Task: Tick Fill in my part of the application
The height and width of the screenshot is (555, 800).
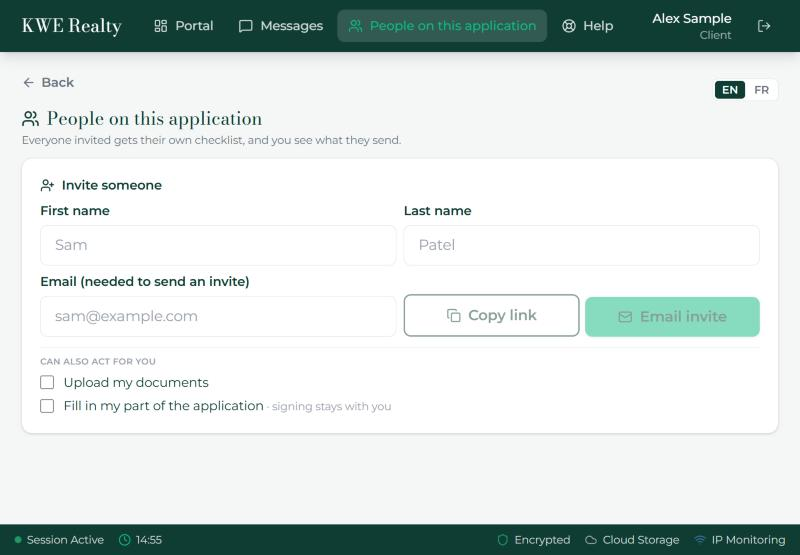Action: [47, 406]
